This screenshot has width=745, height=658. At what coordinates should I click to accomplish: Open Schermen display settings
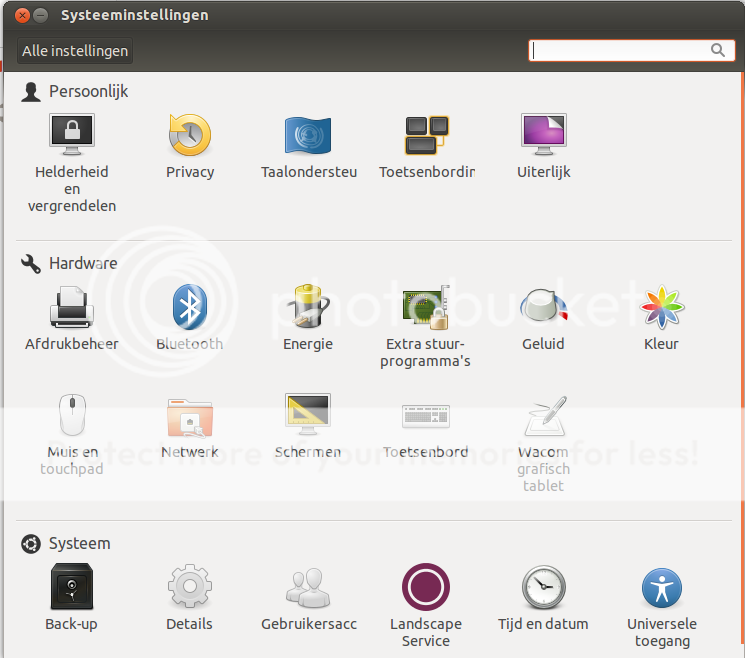pos(308,417)
